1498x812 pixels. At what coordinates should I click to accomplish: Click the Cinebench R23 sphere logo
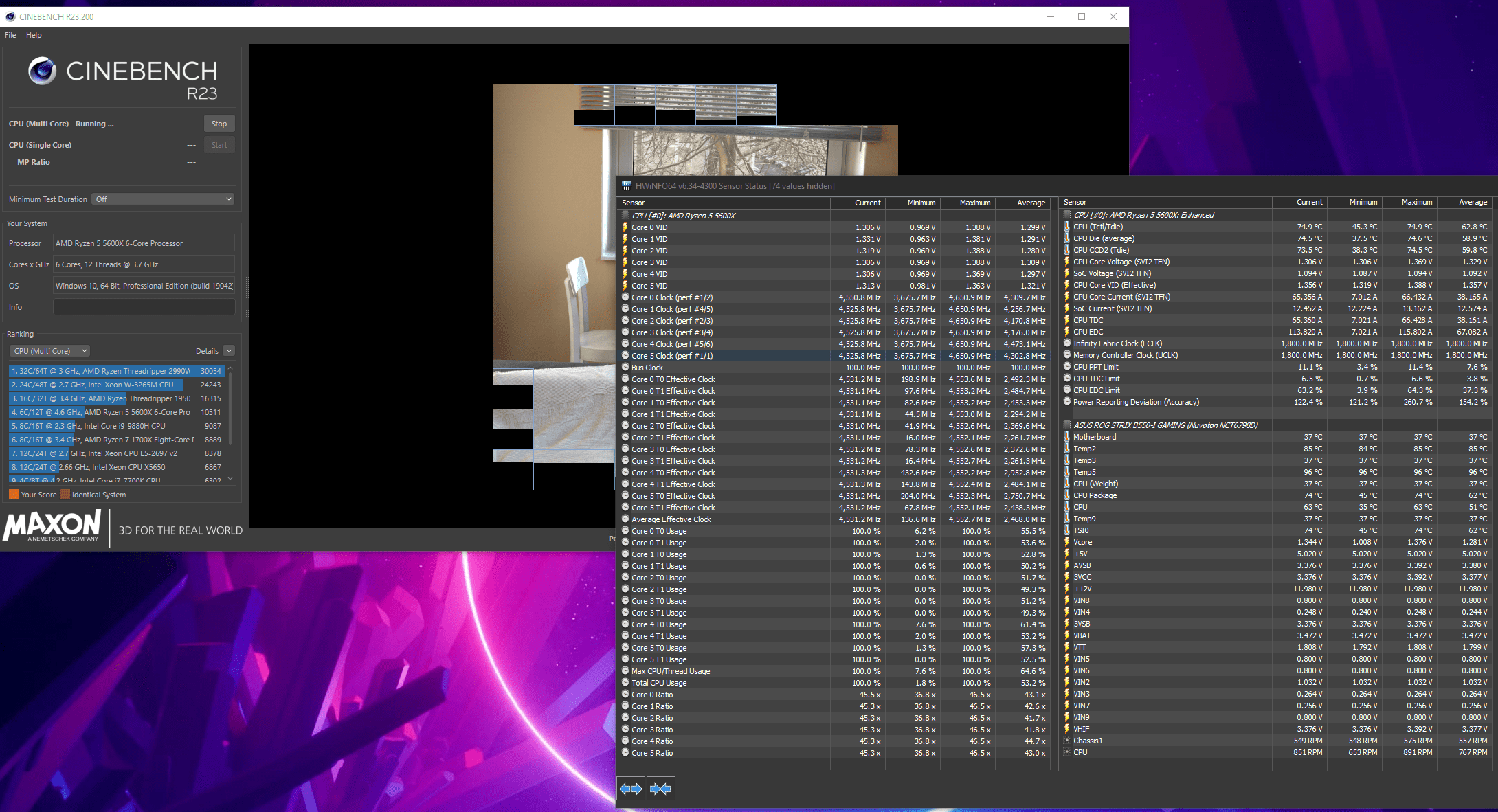pyautogui.click(x=42, y=71)
